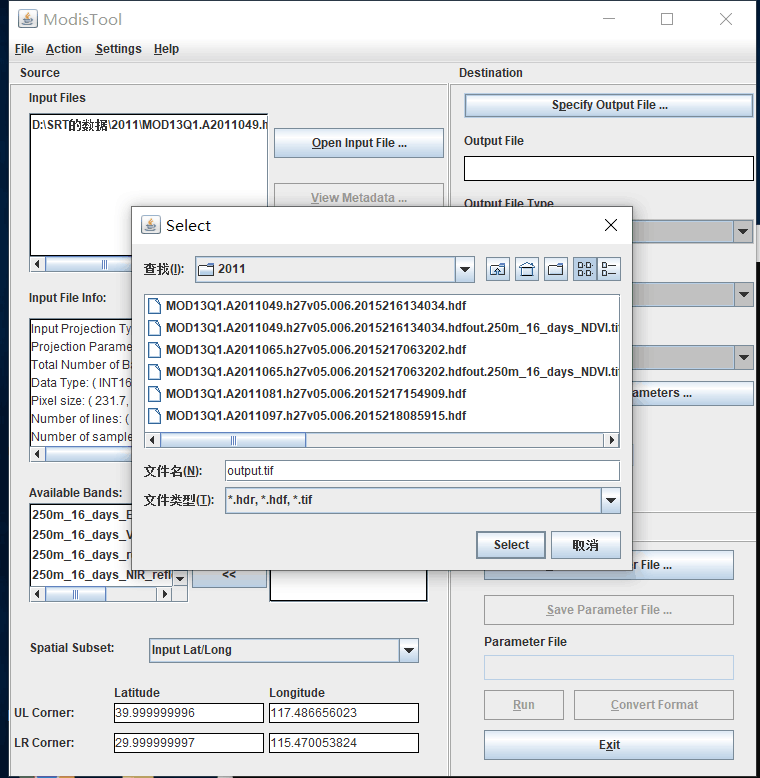760x778 pixels.
Task: Click Specify Output File button
Action: point(609,105)
